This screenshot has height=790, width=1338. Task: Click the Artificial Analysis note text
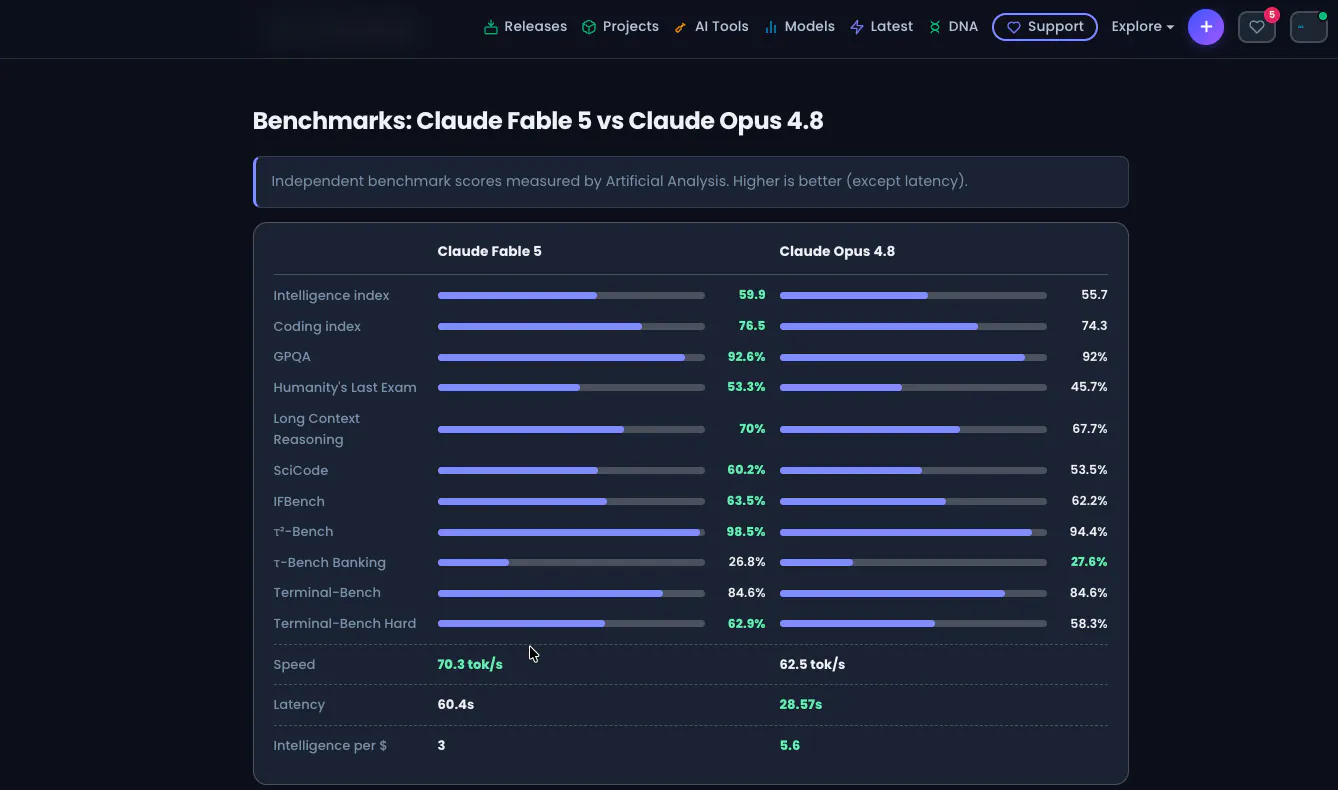pyautogui.click(x=619, y=182)
